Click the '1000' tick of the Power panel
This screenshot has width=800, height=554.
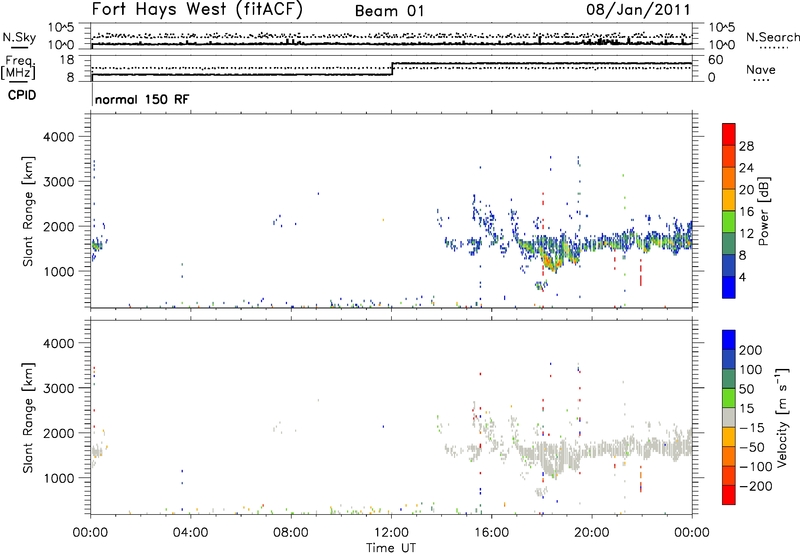[59, 271]
